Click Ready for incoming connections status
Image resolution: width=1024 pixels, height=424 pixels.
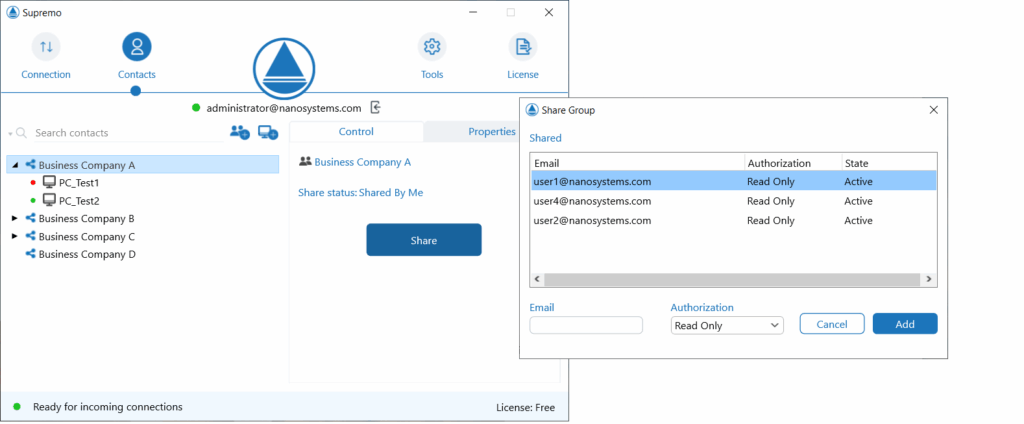tap(108, 406)
